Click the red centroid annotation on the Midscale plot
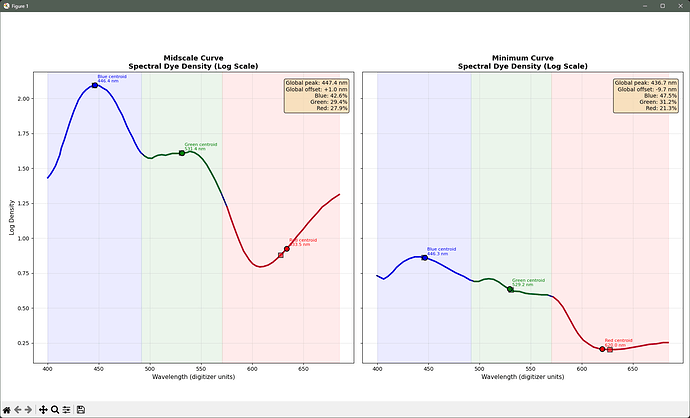690x418 pixels. [303, 242]
